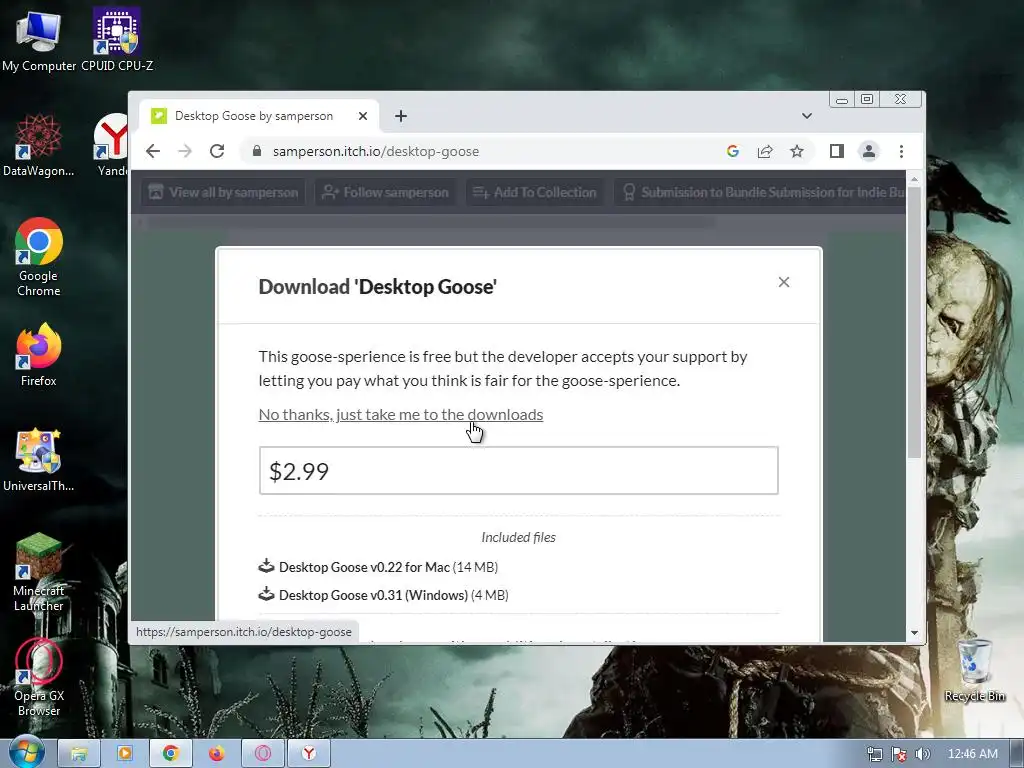Open Opera from the taskbar
The height and width of the screenshot is (768, 1024).
pyautogui.click(x=263, y=754)
